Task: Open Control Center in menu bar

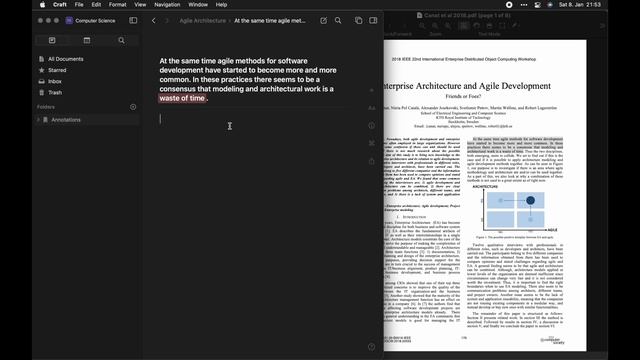Action: click(x=538, y=5)
